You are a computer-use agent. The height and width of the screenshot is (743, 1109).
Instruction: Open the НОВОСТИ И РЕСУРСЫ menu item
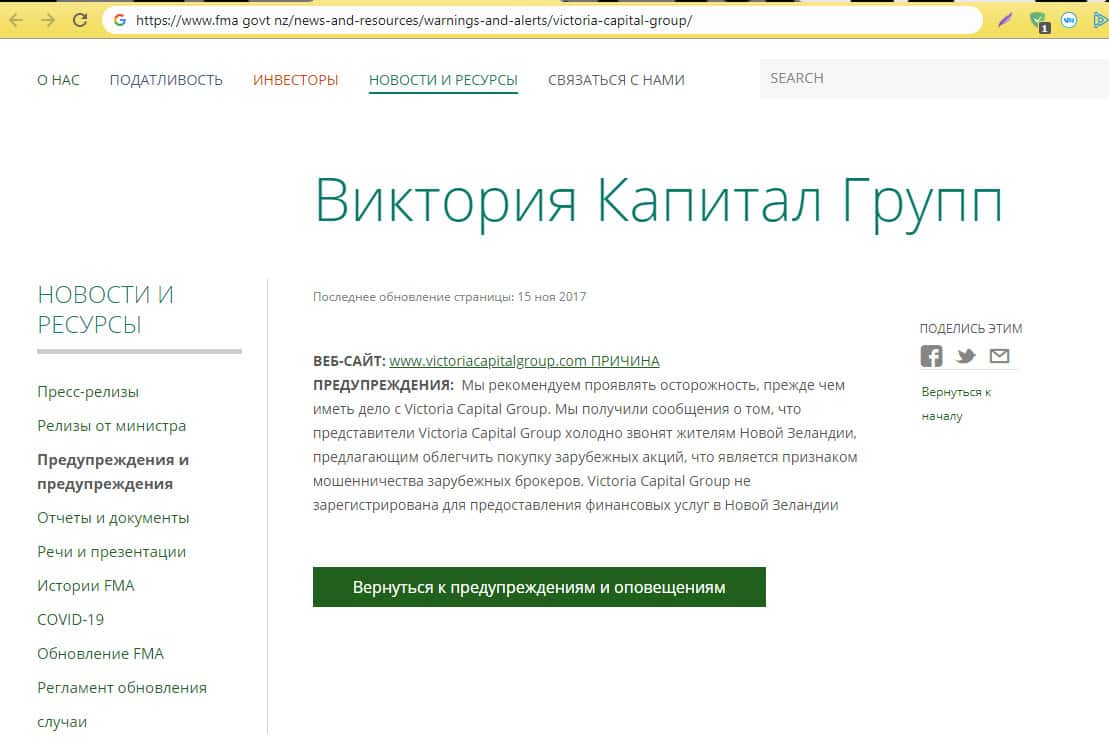[443, 81]
